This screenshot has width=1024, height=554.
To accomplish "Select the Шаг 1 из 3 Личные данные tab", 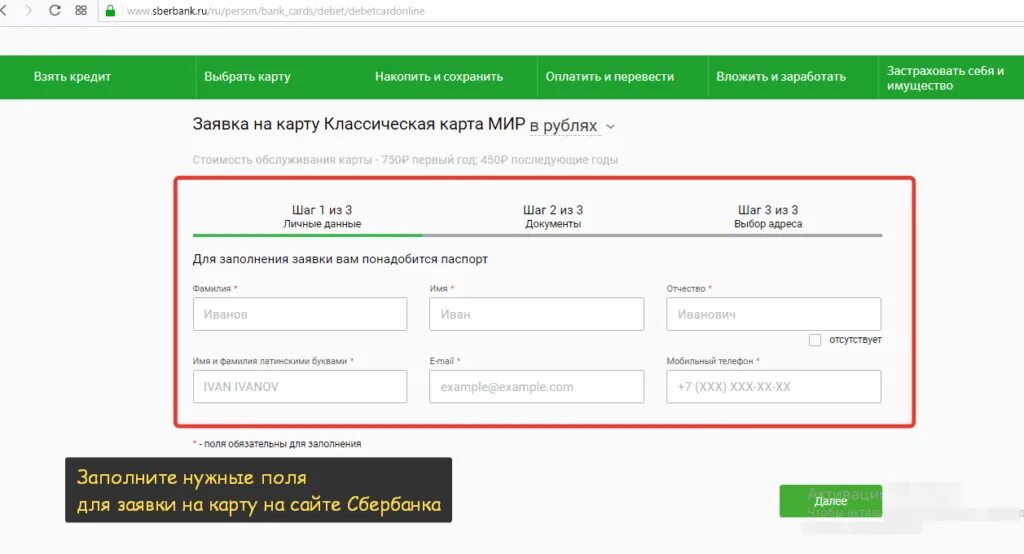I will click(x=322, y=216).
